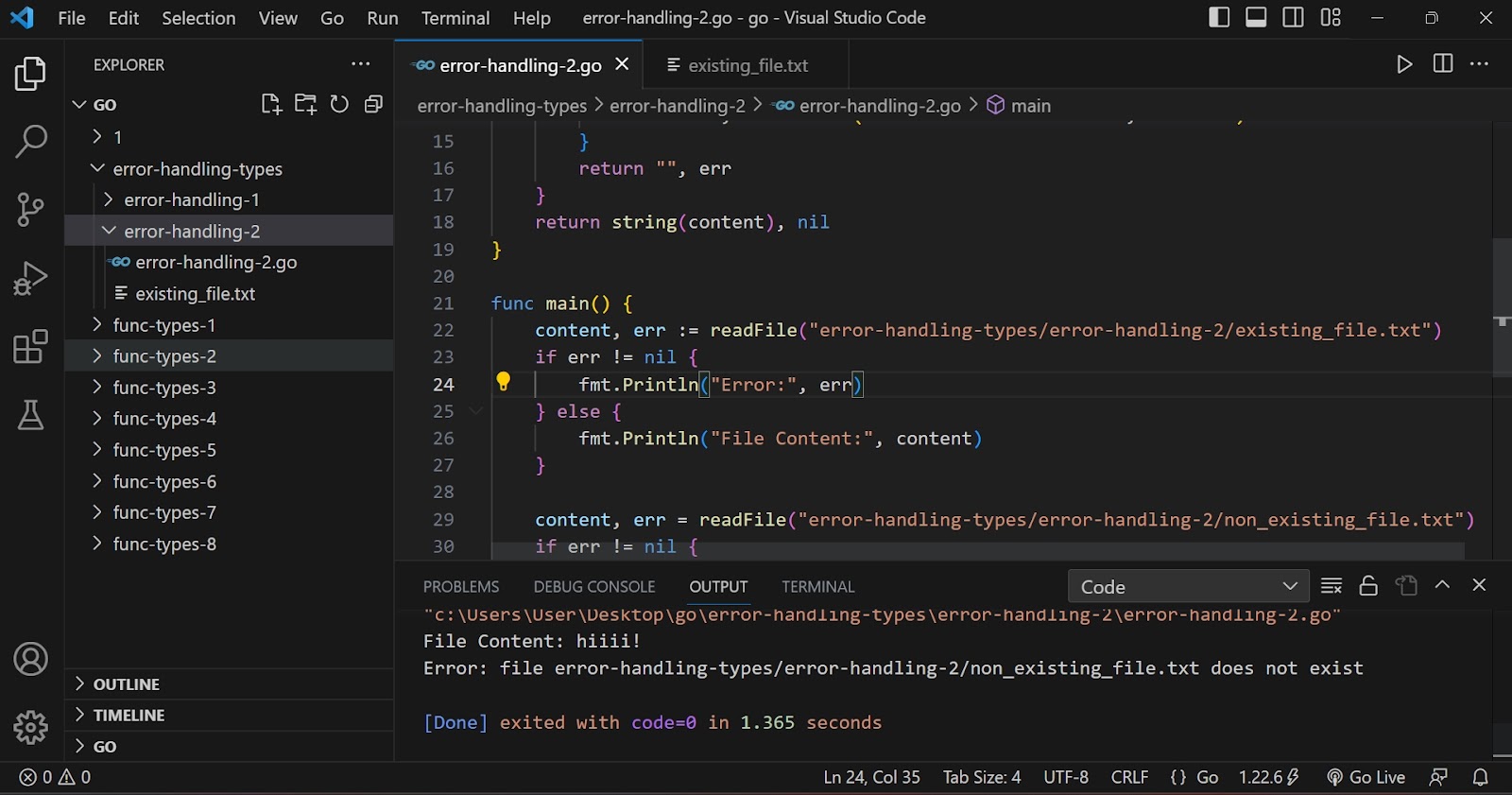This screenshot has height=795, width=1512.
Task: Change Tab Size: 4 setting
Action: coord(982,777)
